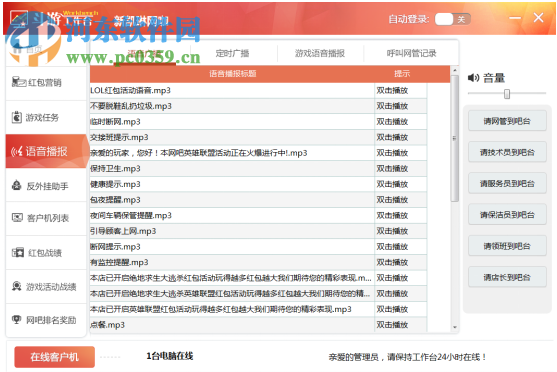557x372 pixels.
Task: Select 本店已开启英雄联盟红包活动 mp3 row
Action: [x=258, y=309]
